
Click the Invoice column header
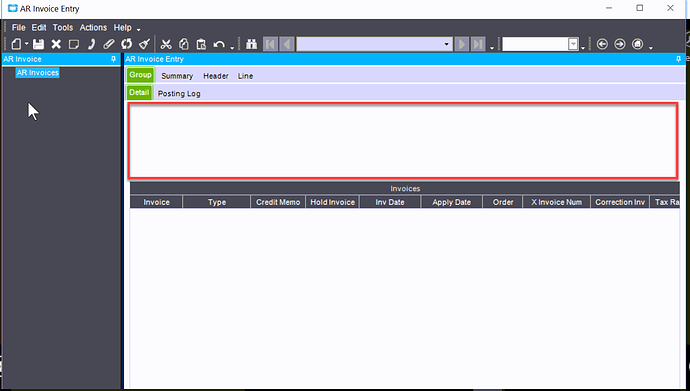(156, 202)
